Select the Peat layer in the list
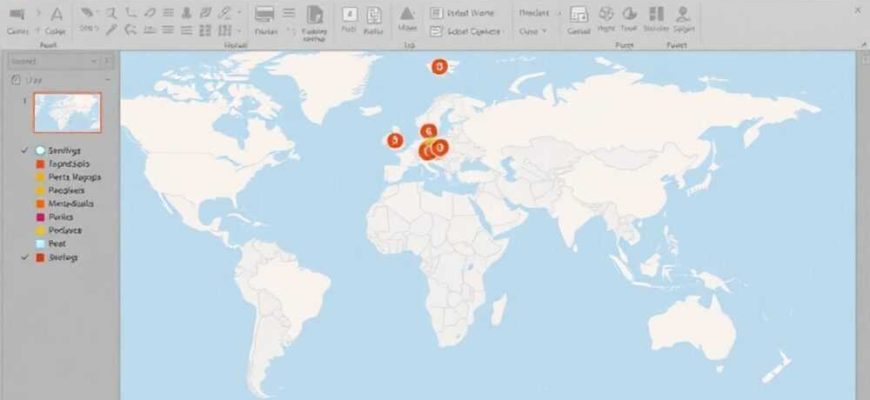Screen dimensions: 870x400 click(56, 243)
